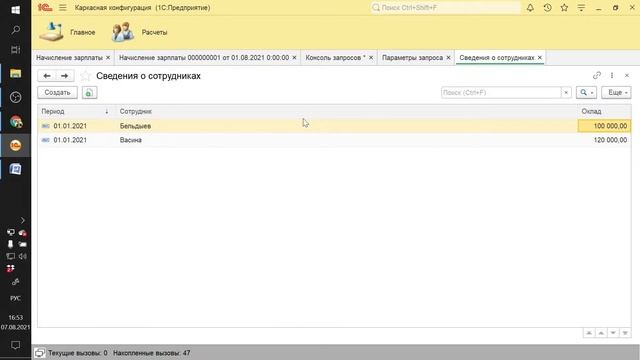640x360 pixels.
Task: Open the File Explorer taskbar icon
Action: [16, 73]
